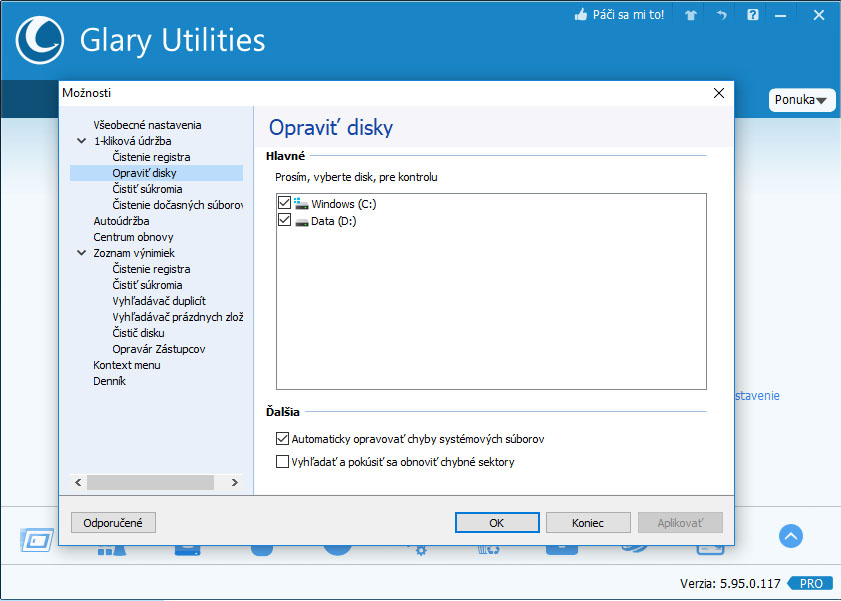Click the first bottom toolbar screen icon
The image size is (841, 601).
(x=37, y=541)
